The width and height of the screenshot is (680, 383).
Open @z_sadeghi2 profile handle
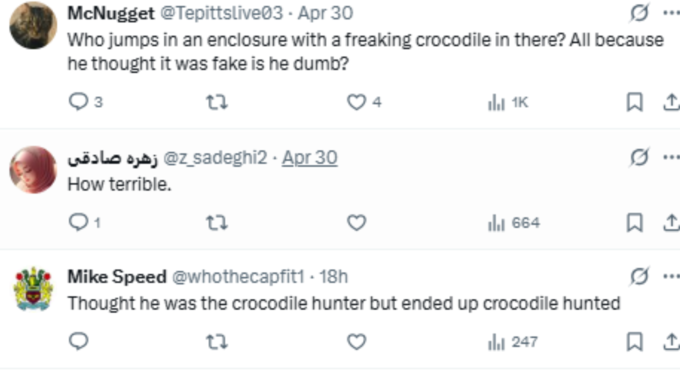point(215,158)
